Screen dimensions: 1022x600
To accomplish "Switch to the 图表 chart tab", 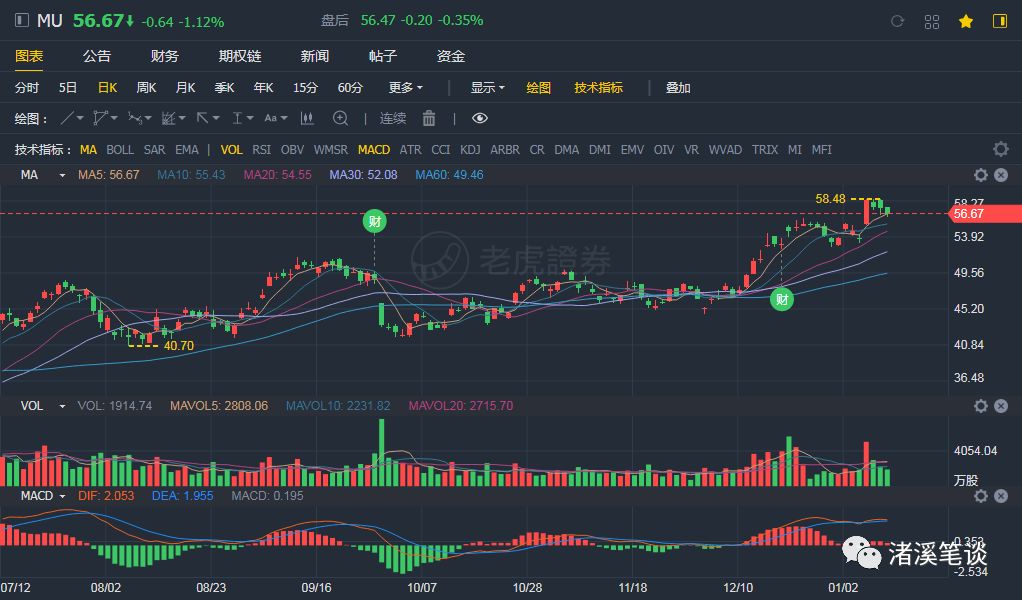I will pos(29,56).
